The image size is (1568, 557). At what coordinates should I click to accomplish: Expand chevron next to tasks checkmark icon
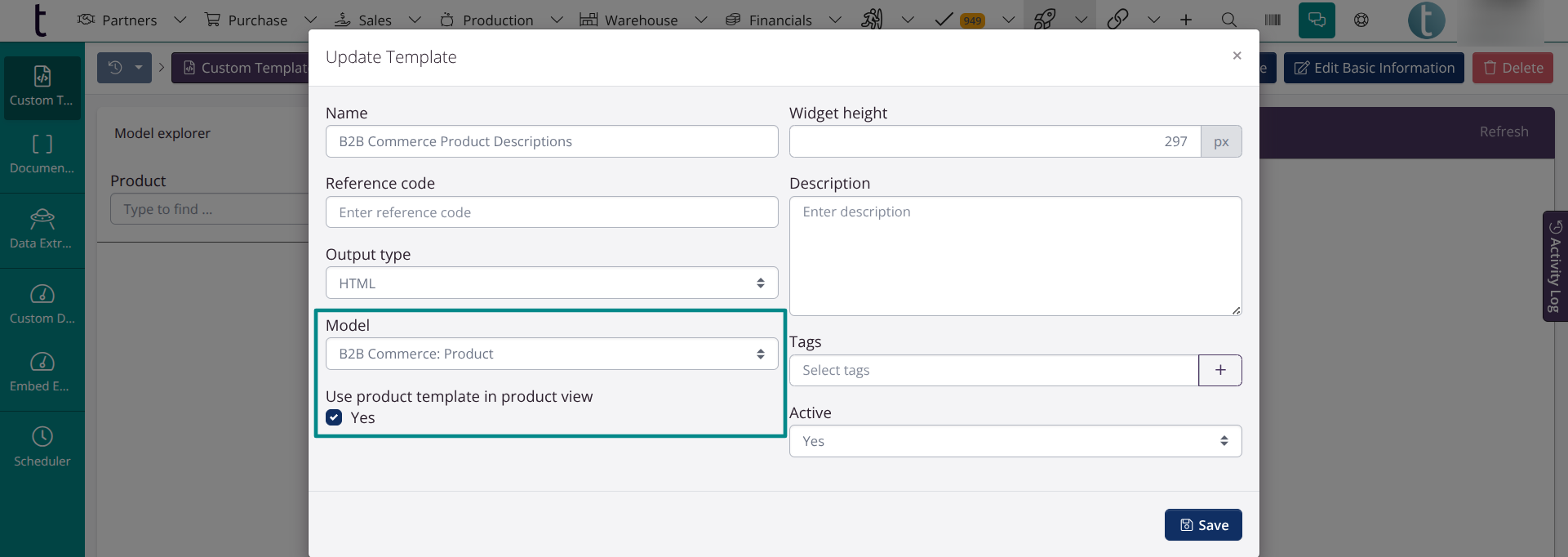(x=1009, y=20)
